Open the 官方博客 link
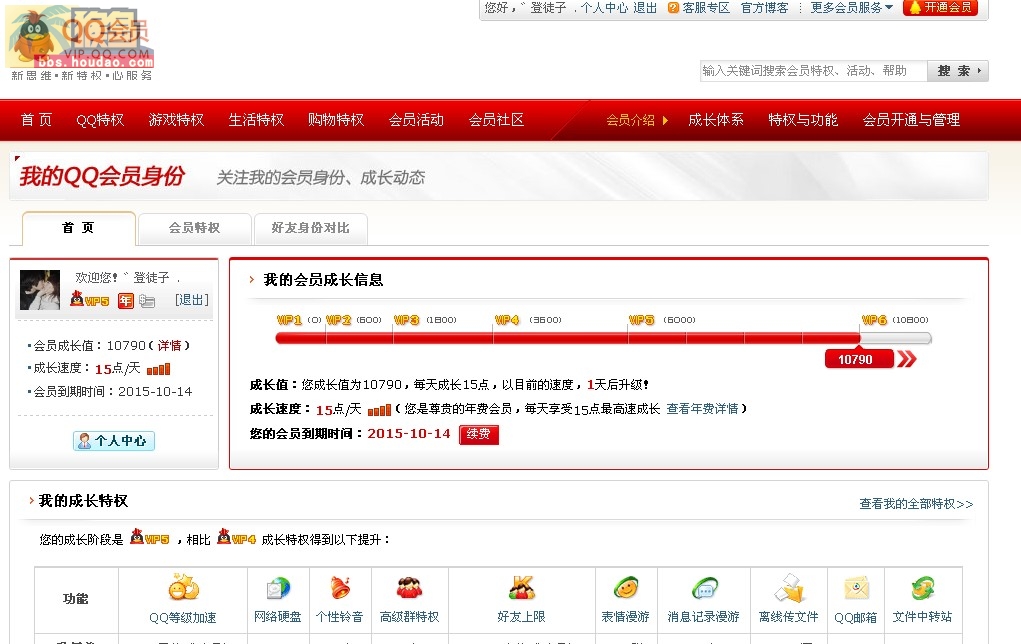Viewport: 1021px width, 644px height. click(x=764, y=8)
